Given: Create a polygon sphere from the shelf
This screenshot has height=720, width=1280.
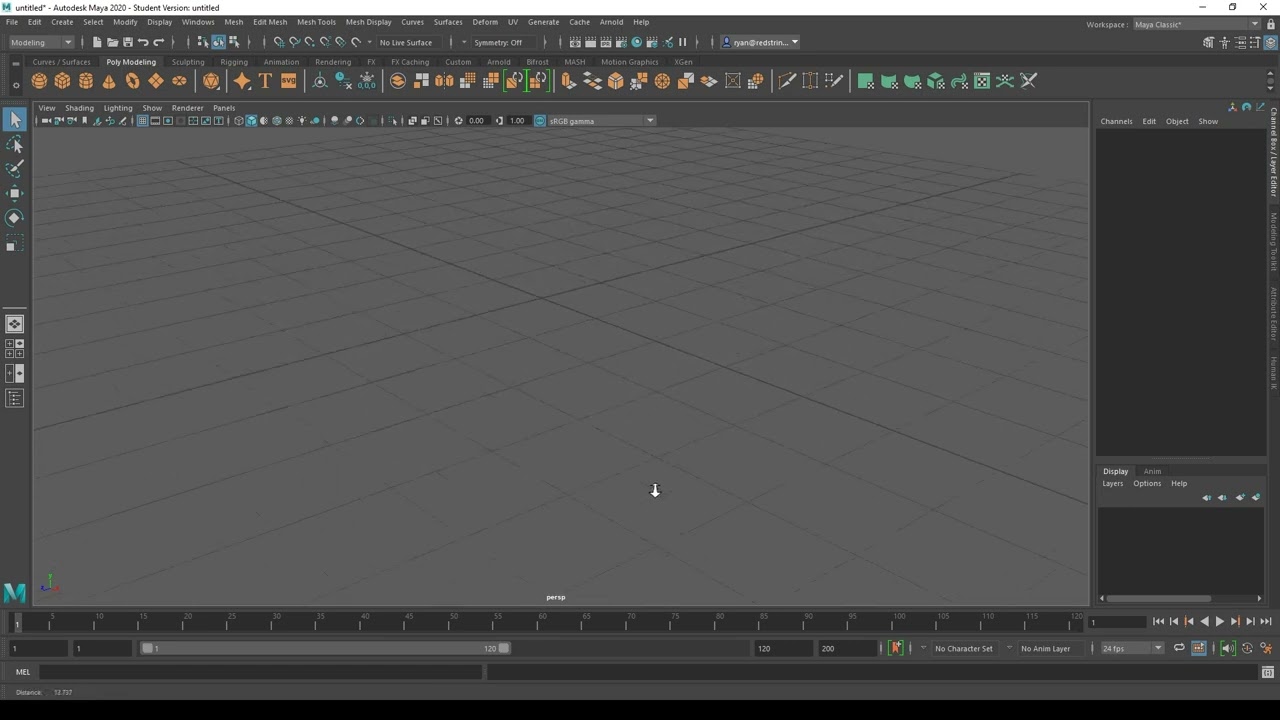Looking at the screenshot, I should (x=39, y=81).
